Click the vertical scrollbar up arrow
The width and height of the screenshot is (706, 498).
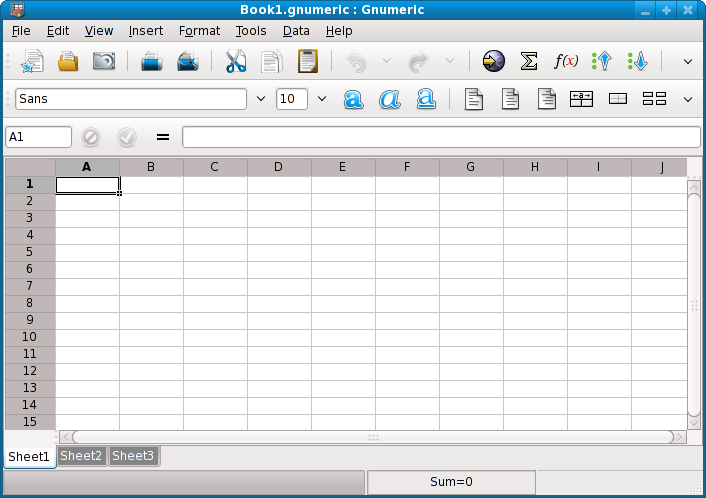693,186
